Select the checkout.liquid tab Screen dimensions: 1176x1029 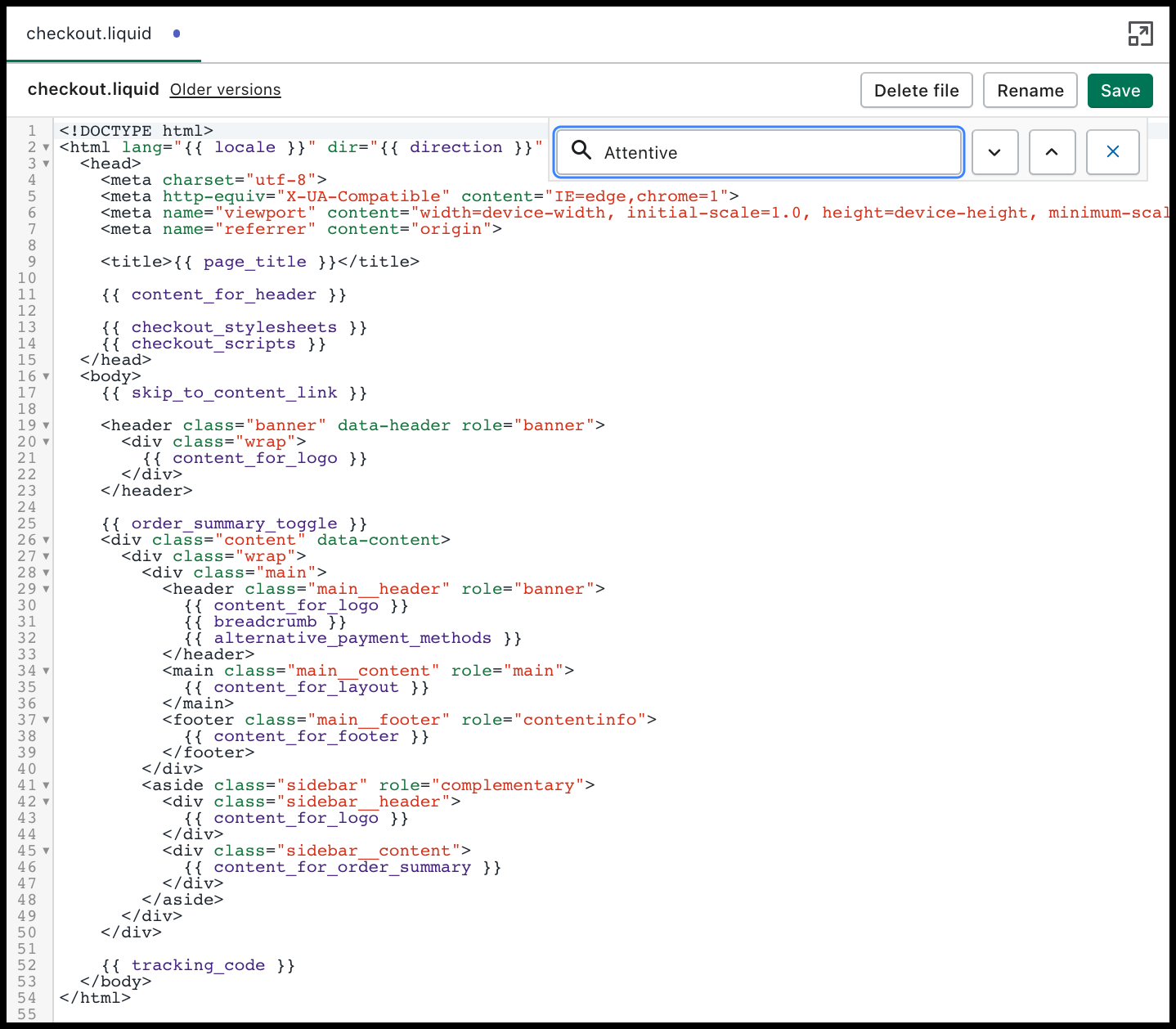pyautogui.click(x=89, y=34)
